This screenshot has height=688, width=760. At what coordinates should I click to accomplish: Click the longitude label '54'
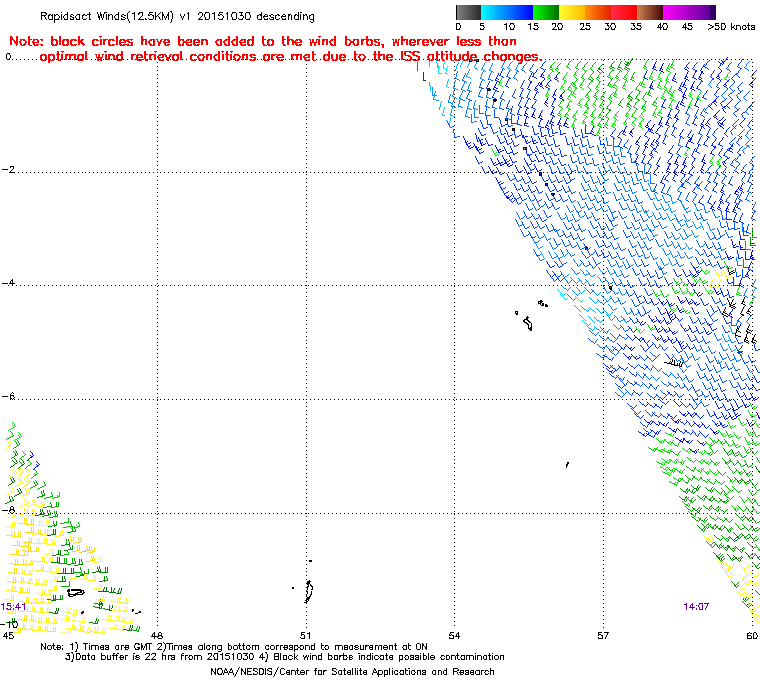[x=454, y=635]
